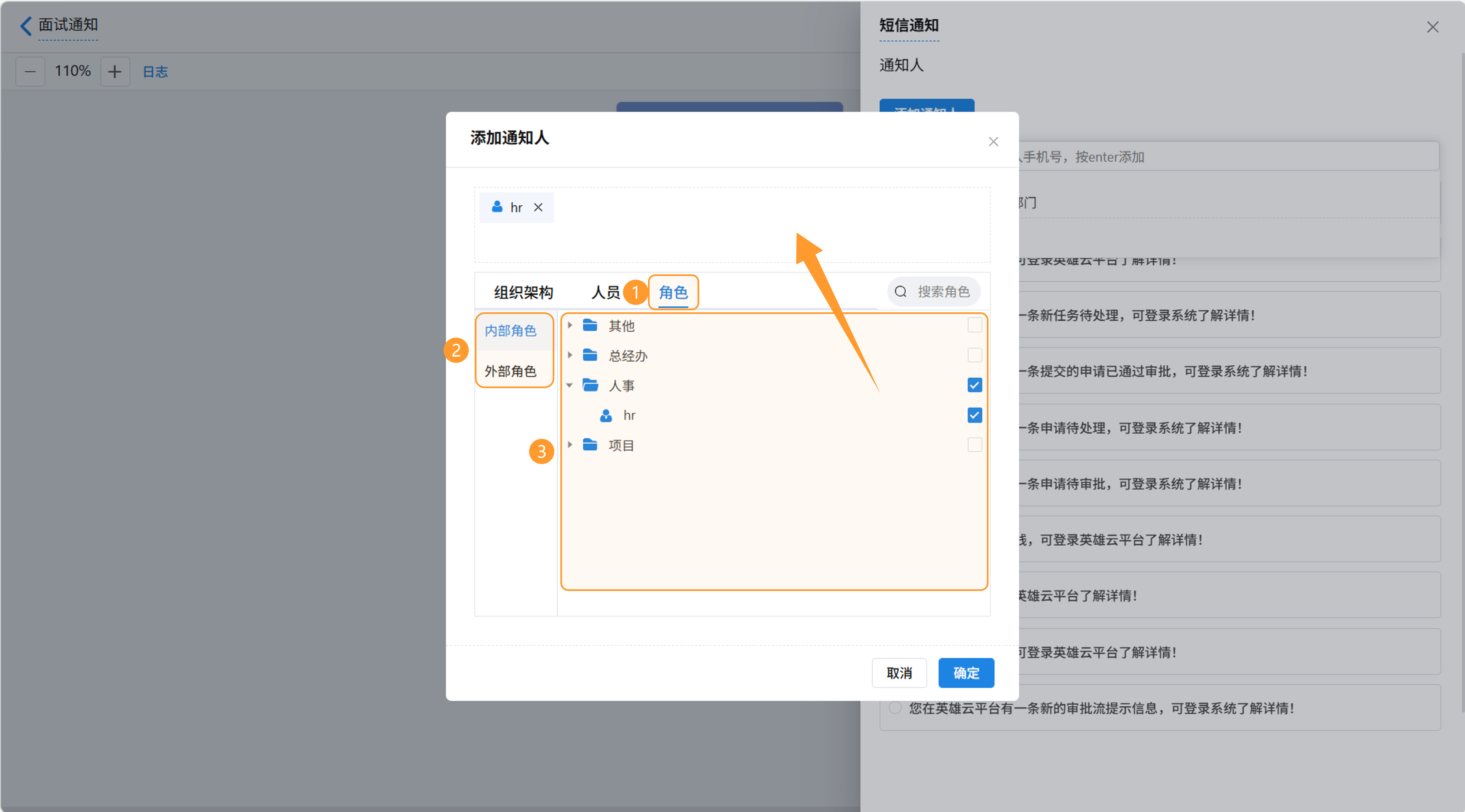Expand the 其他 tree node
1465x812 pixels.
click(570, 325)
